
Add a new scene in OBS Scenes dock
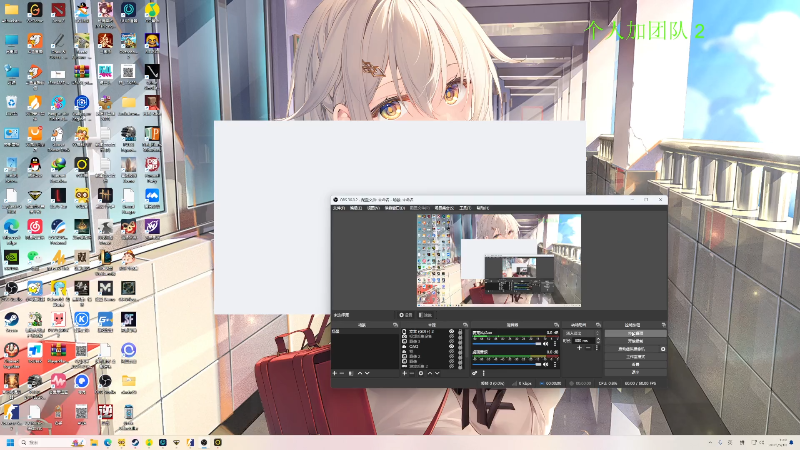pyautogui.click(x=335, y=373)
